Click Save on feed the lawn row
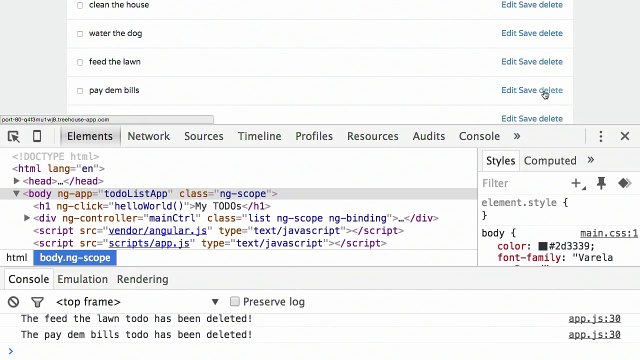 [527, 62]
